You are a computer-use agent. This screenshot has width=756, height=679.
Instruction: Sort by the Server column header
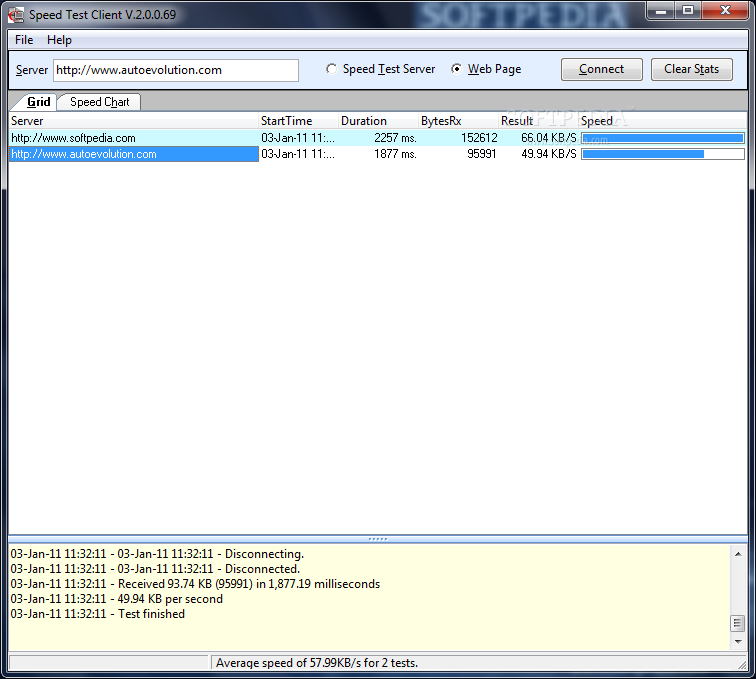[x=134, y=121]
